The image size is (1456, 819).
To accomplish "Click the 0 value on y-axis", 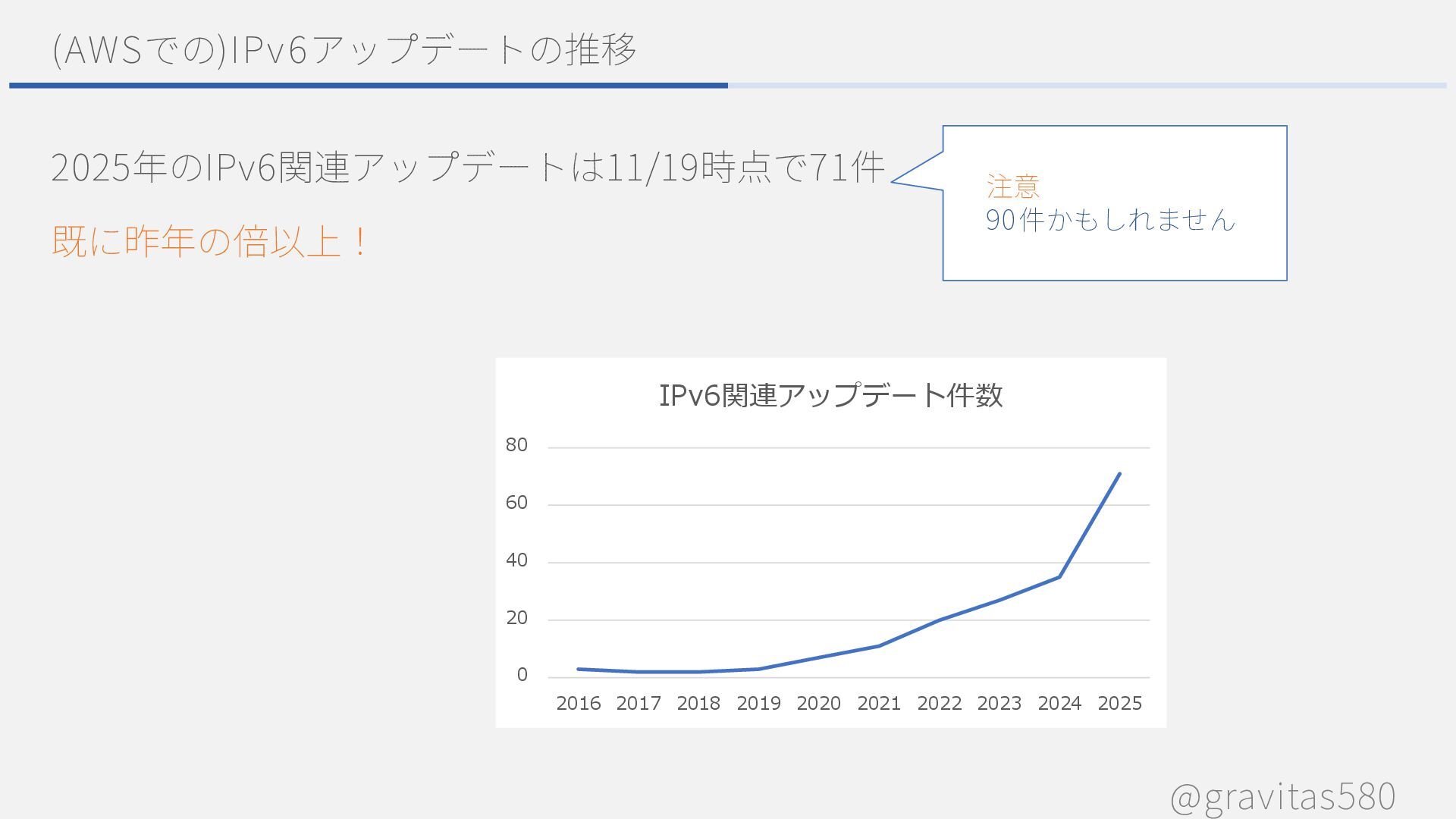I will pos(522,675).
